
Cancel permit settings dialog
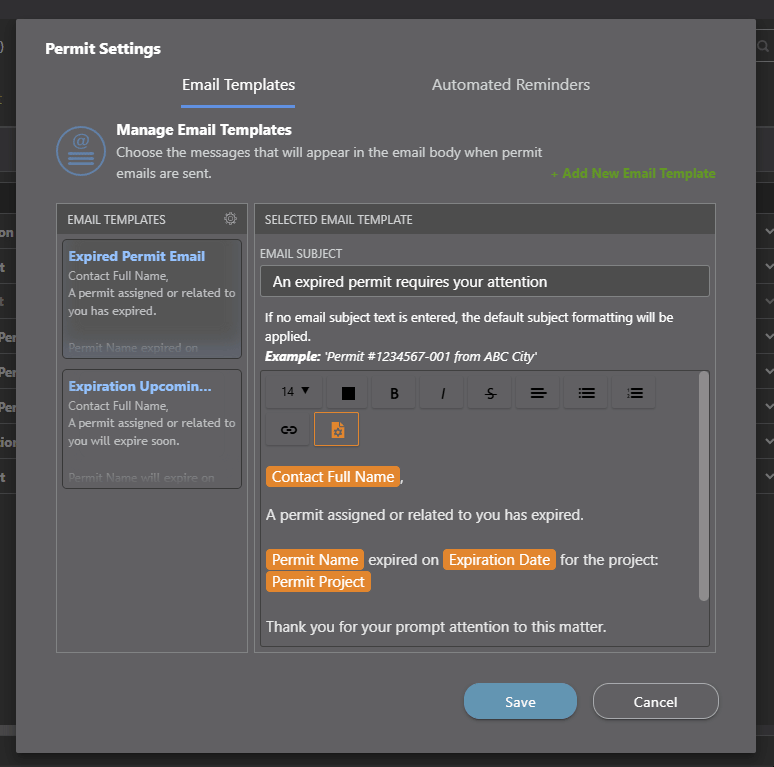656,701
